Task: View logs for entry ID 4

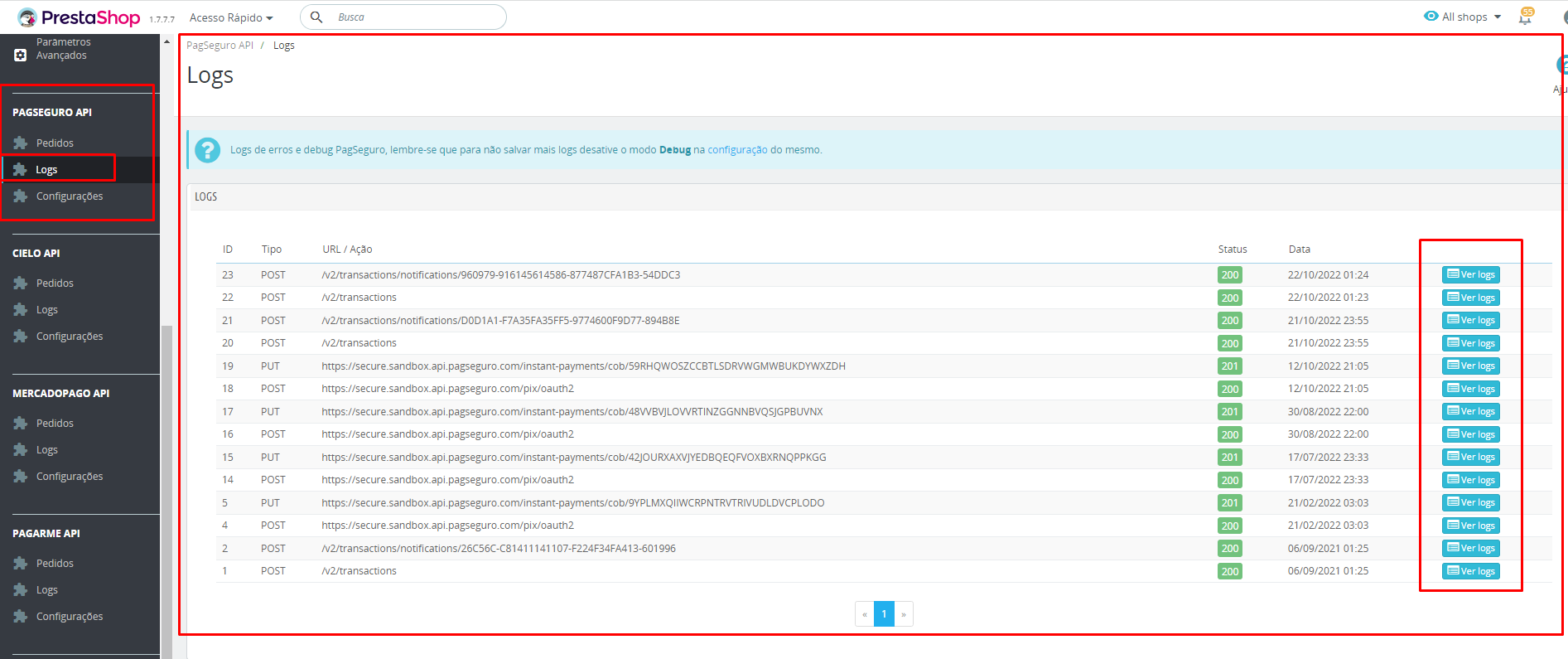Action: point(1470,526)
